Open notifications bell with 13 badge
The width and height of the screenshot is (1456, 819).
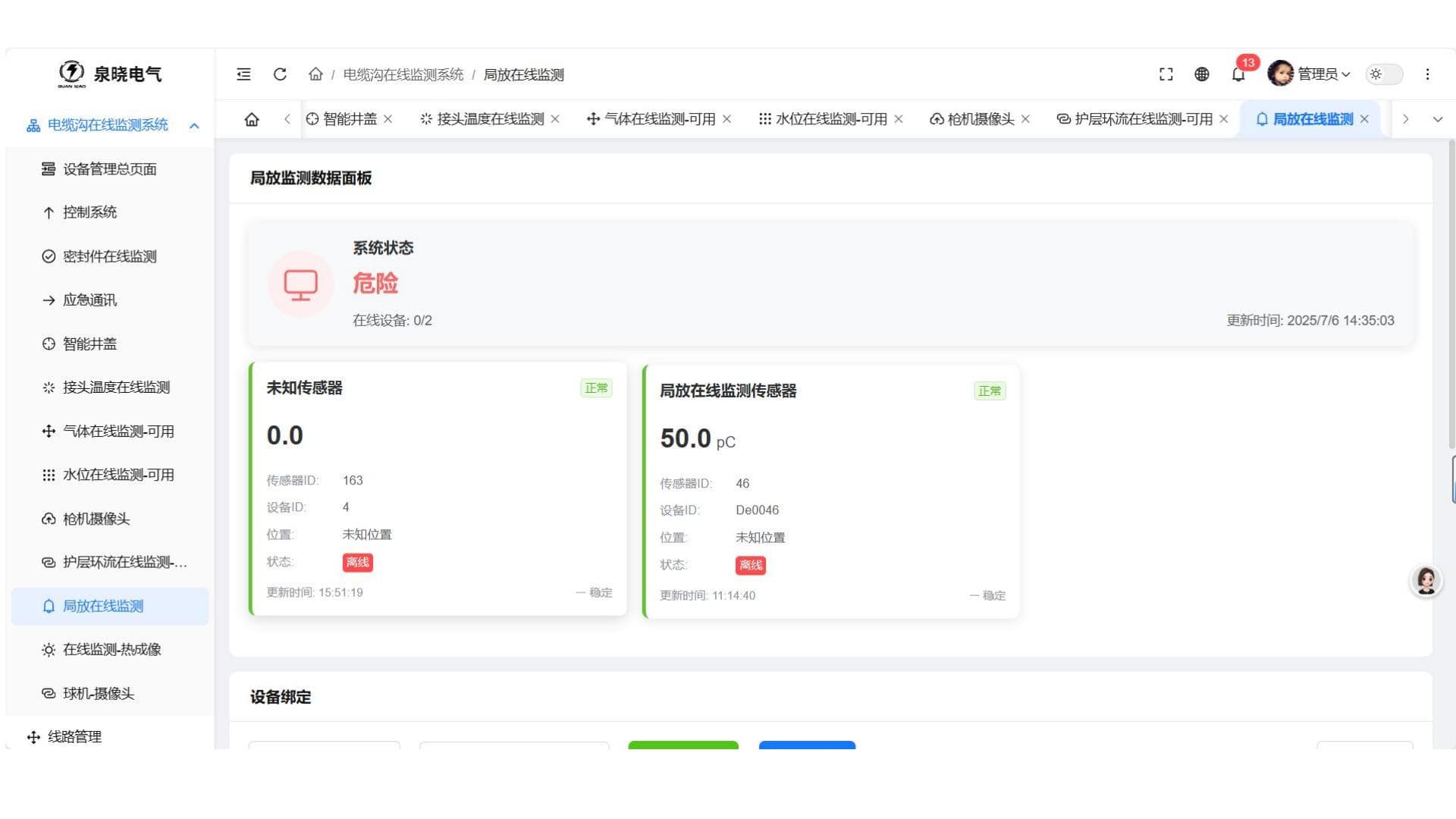tap(1239, 74)
